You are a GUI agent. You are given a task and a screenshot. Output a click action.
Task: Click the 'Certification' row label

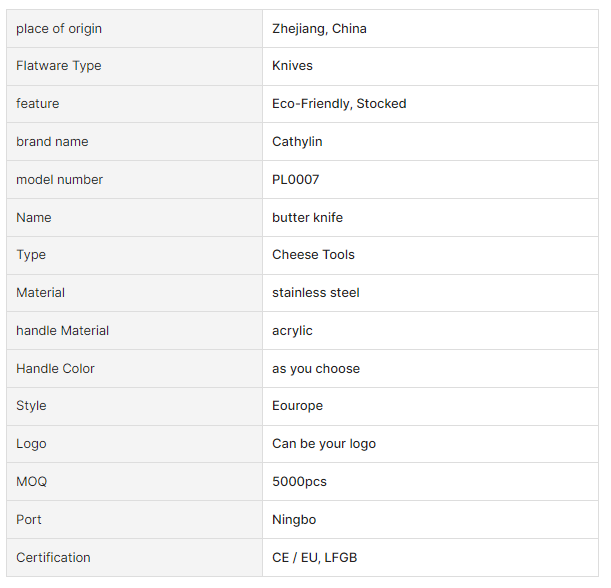coord(53,558)
